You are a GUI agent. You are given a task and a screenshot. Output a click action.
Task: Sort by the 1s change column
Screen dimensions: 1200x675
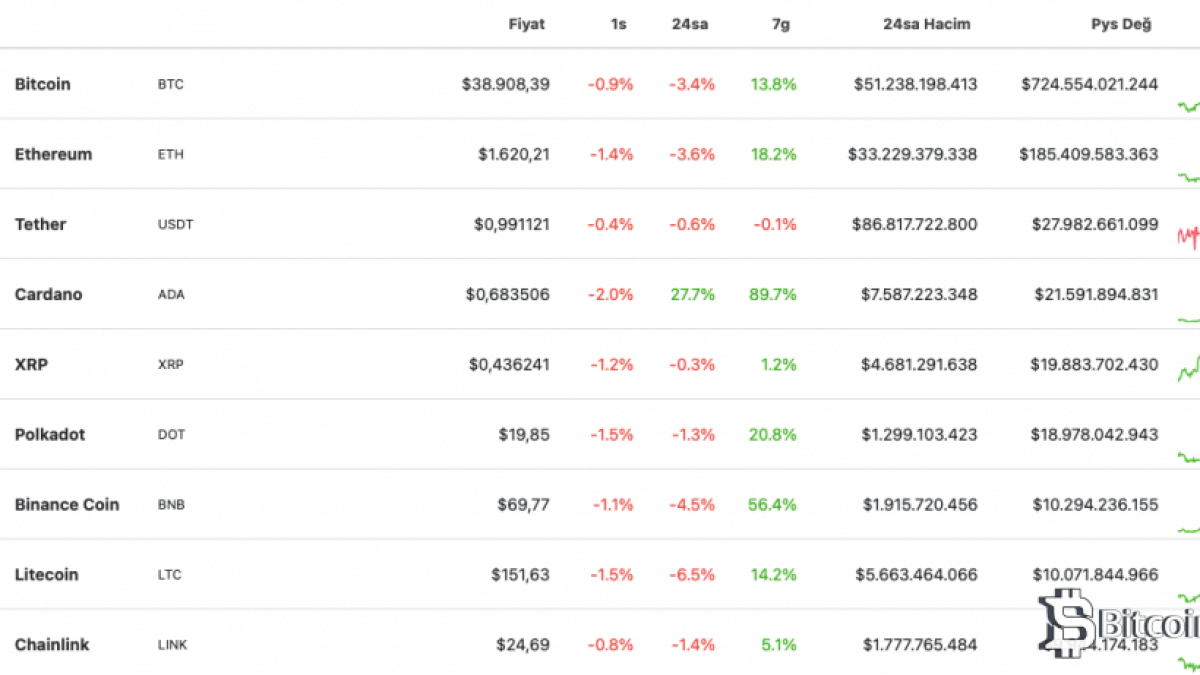tap(618, 24)
